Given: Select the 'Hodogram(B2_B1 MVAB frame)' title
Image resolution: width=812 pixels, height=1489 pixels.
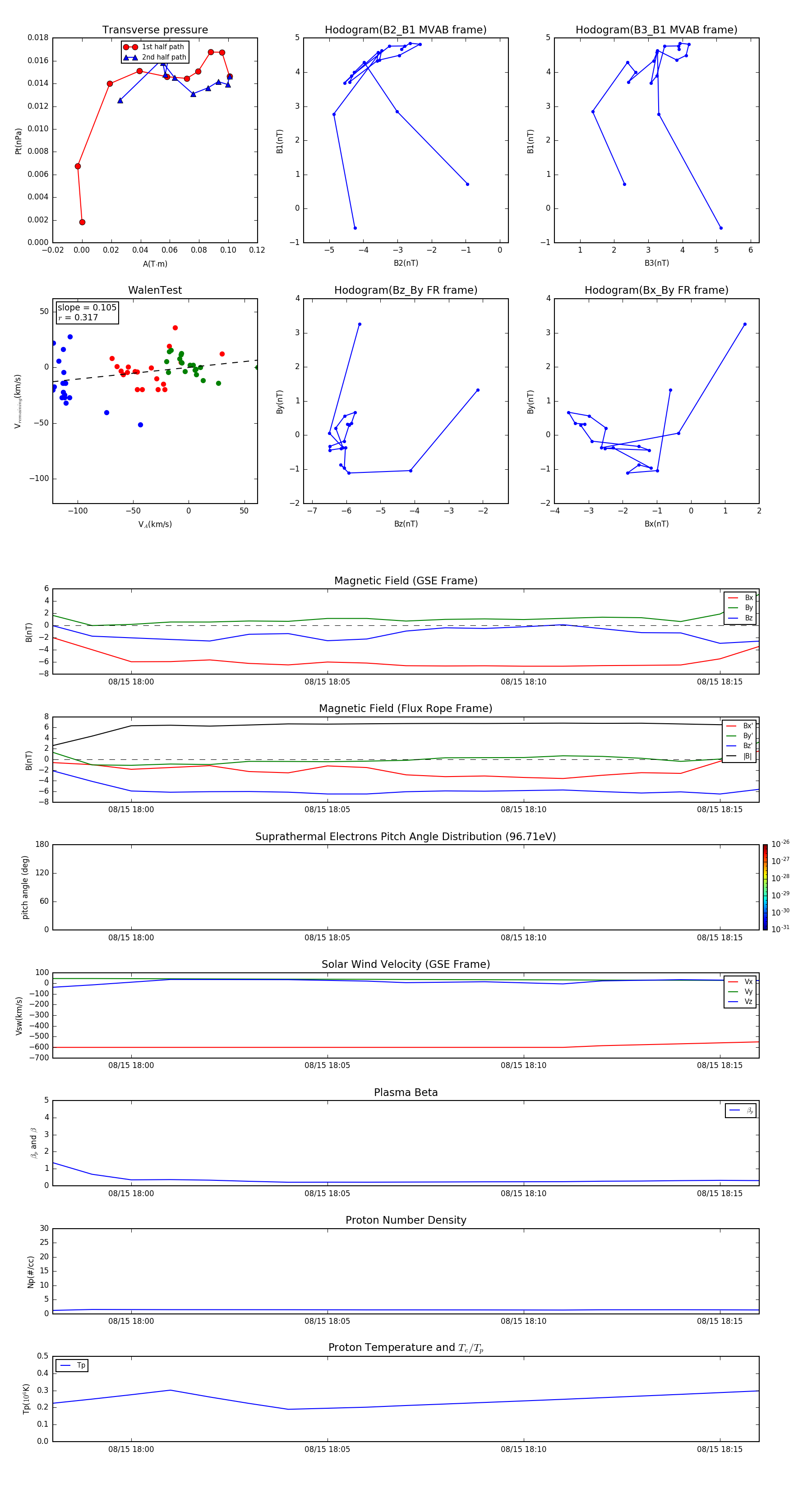Looking at the screenshot, I should pyautogui.click(x=406, y=30).
